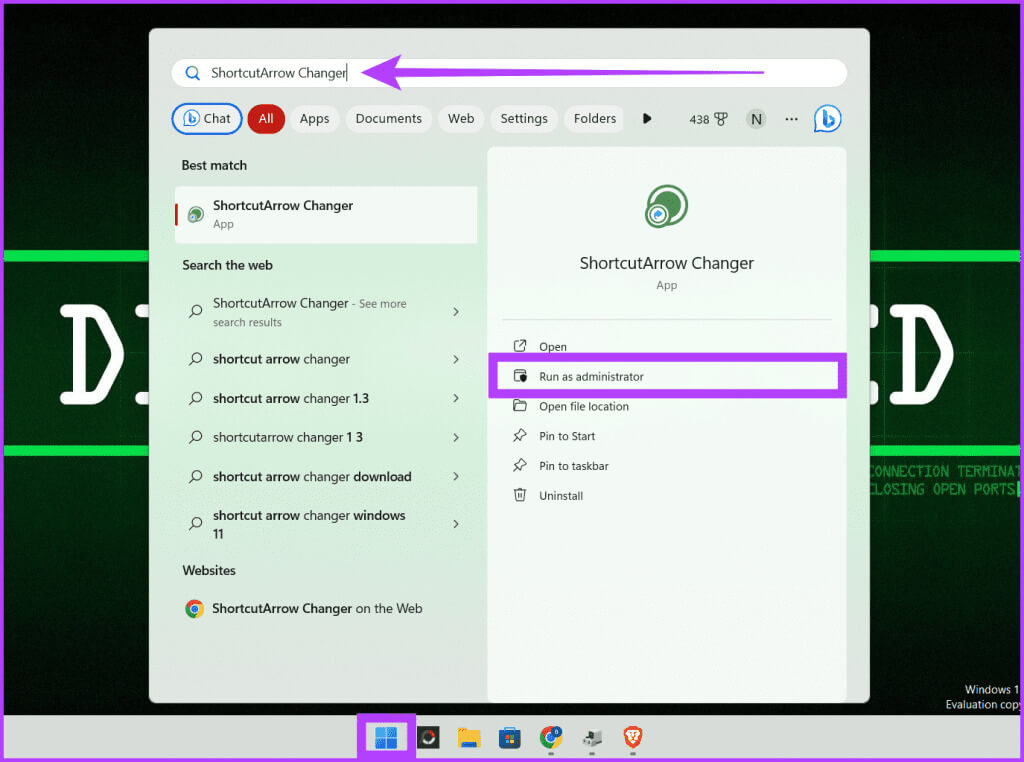Open the computer utility icon on taskbar
This screenshot has height=762, width=1024.
click(592, 738)
